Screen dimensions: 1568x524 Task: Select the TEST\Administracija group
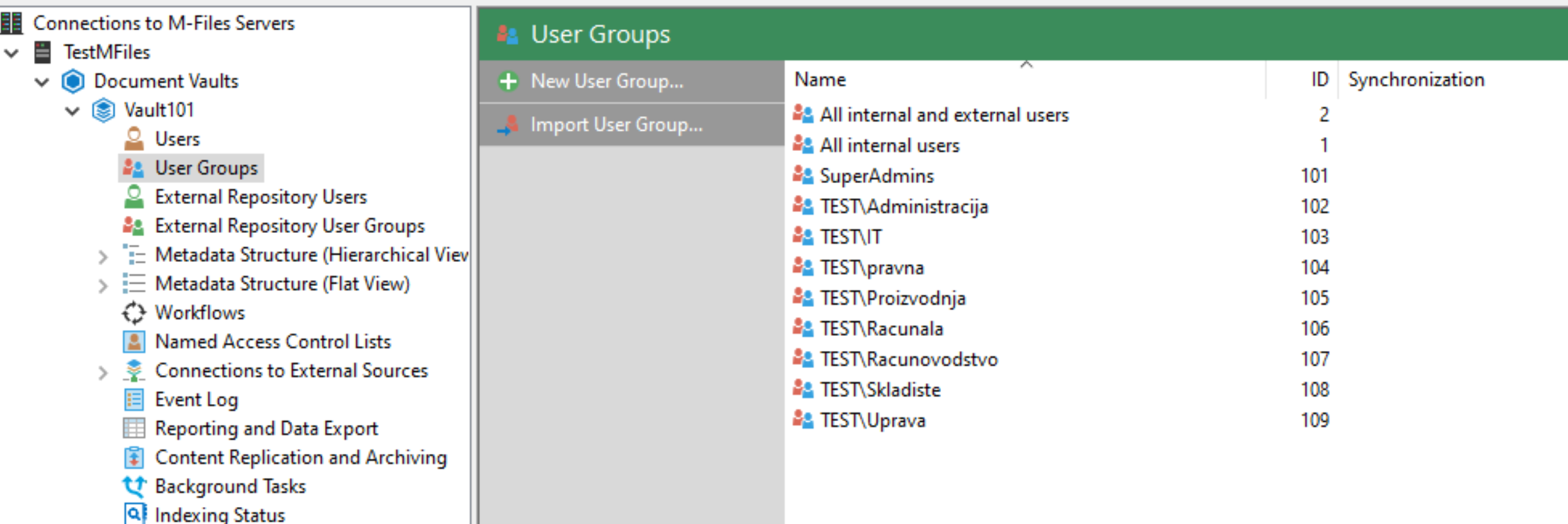904,206
